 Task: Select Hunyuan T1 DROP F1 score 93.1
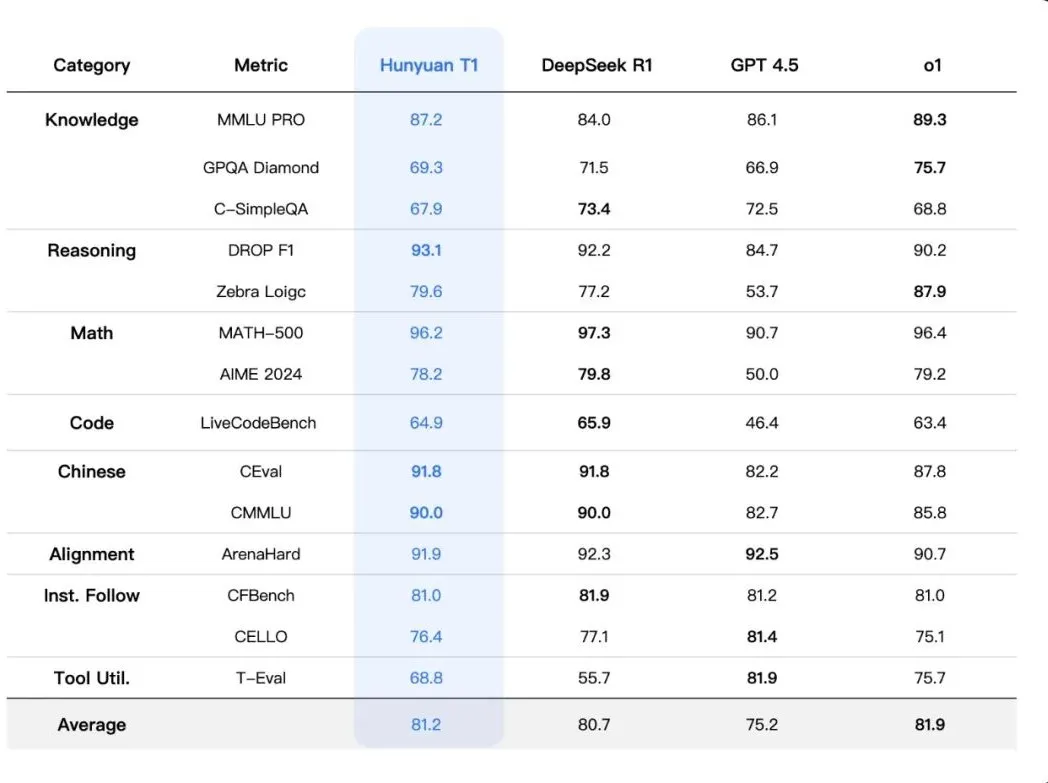[426, 251]
